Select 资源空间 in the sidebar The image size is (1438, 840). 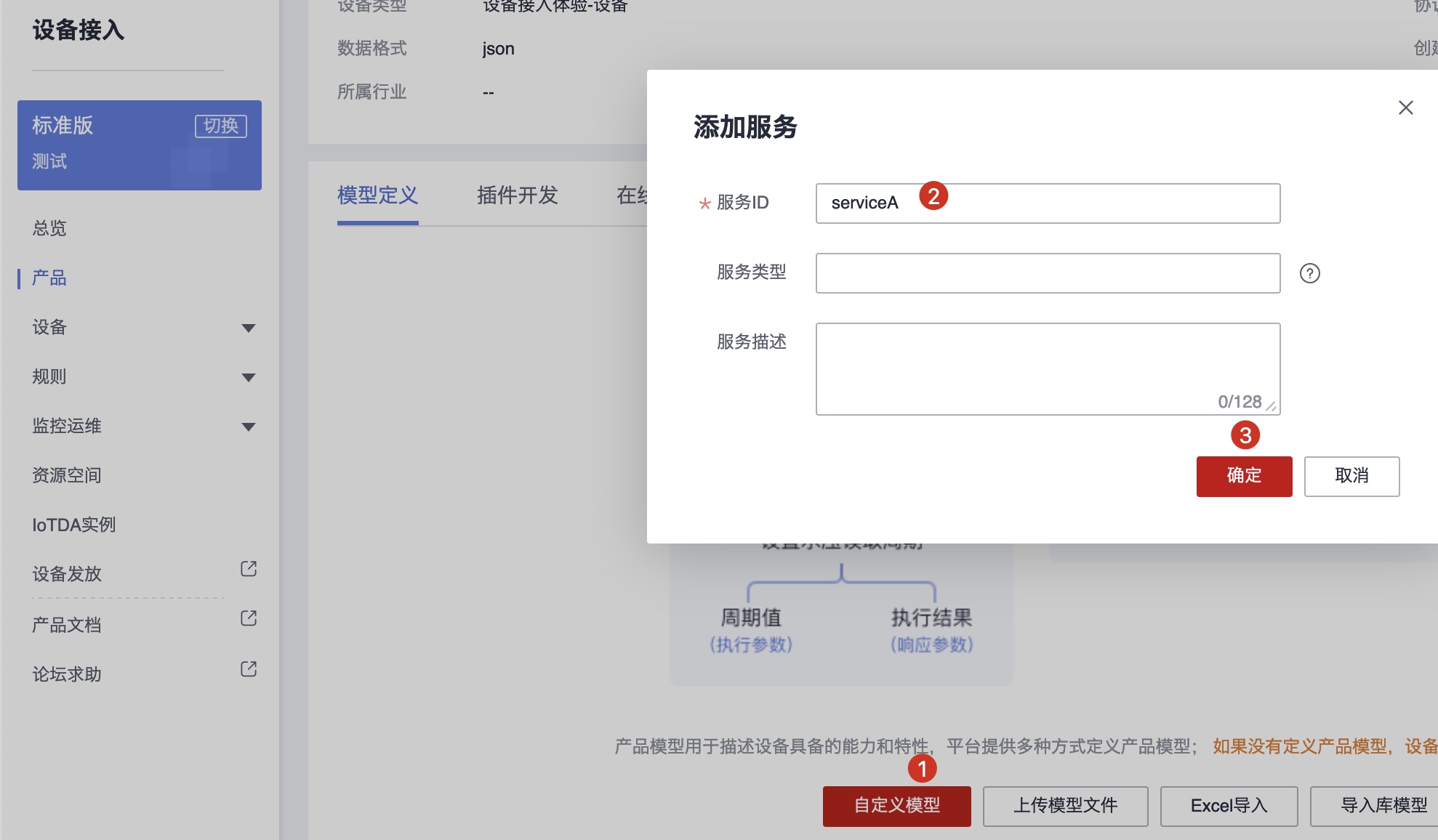pyautogui.click(x=67, y=475)
